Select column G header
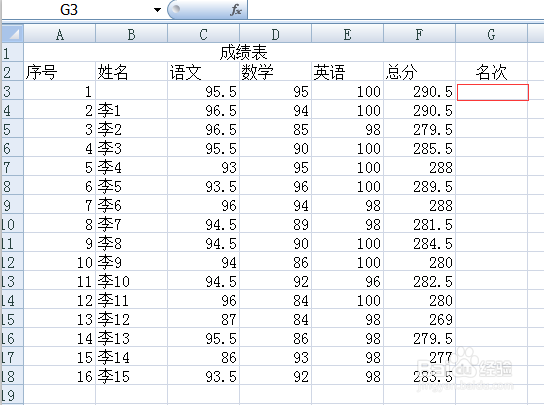 [491, 34]
